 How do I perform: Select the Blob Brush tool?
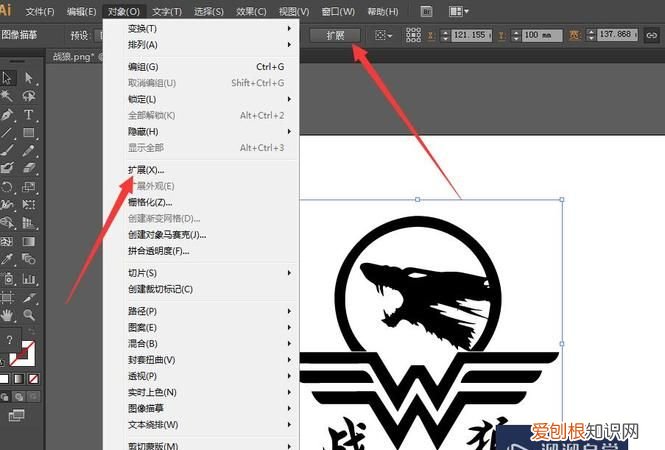click(7, 168)
